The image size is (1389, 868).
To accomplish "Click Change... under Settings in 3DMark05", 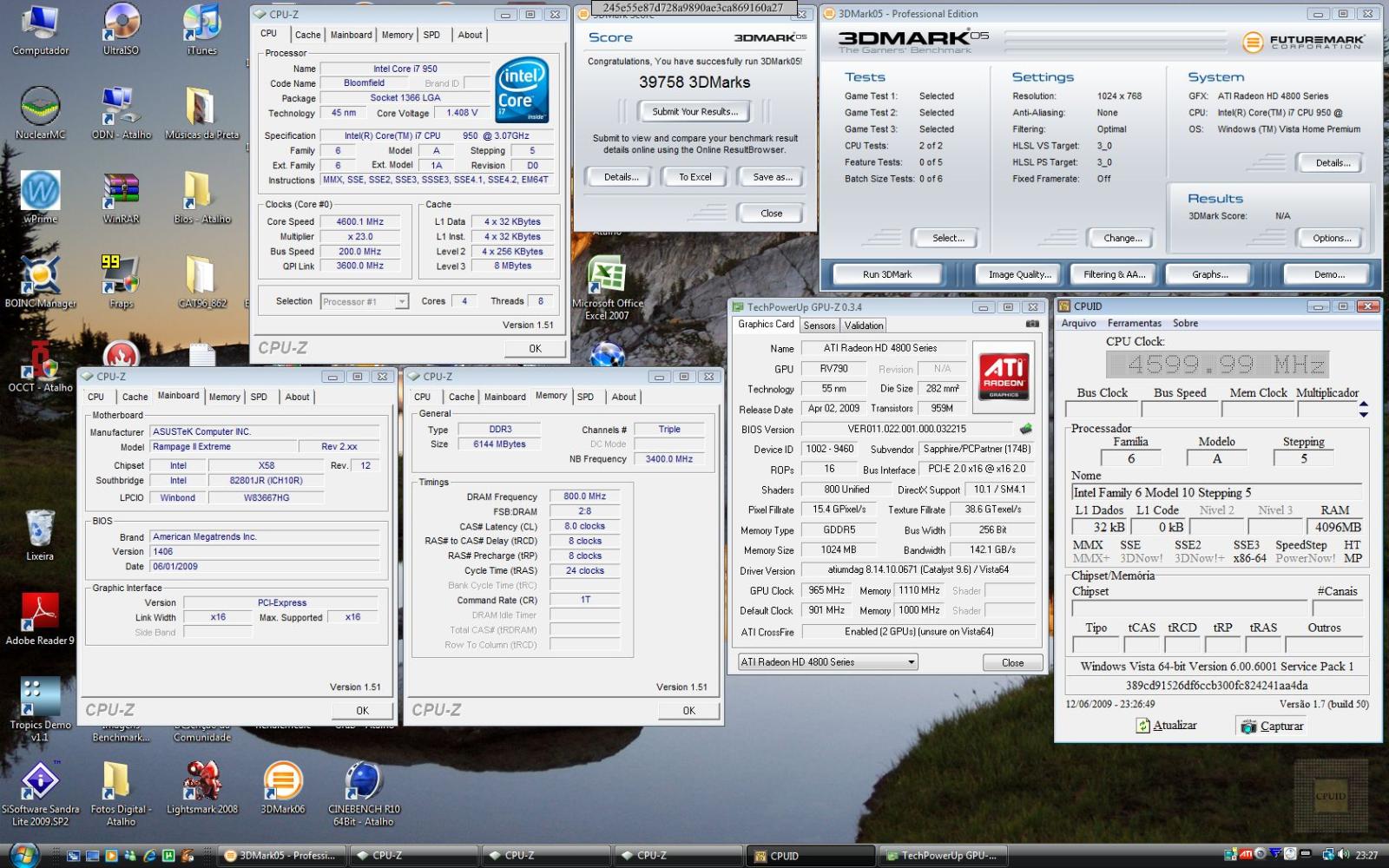I will click(x=1122, y=238).
